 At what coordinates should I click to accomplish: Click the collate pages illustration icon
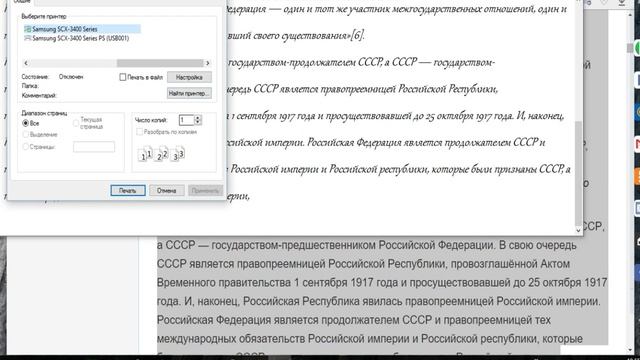[161, 153]
